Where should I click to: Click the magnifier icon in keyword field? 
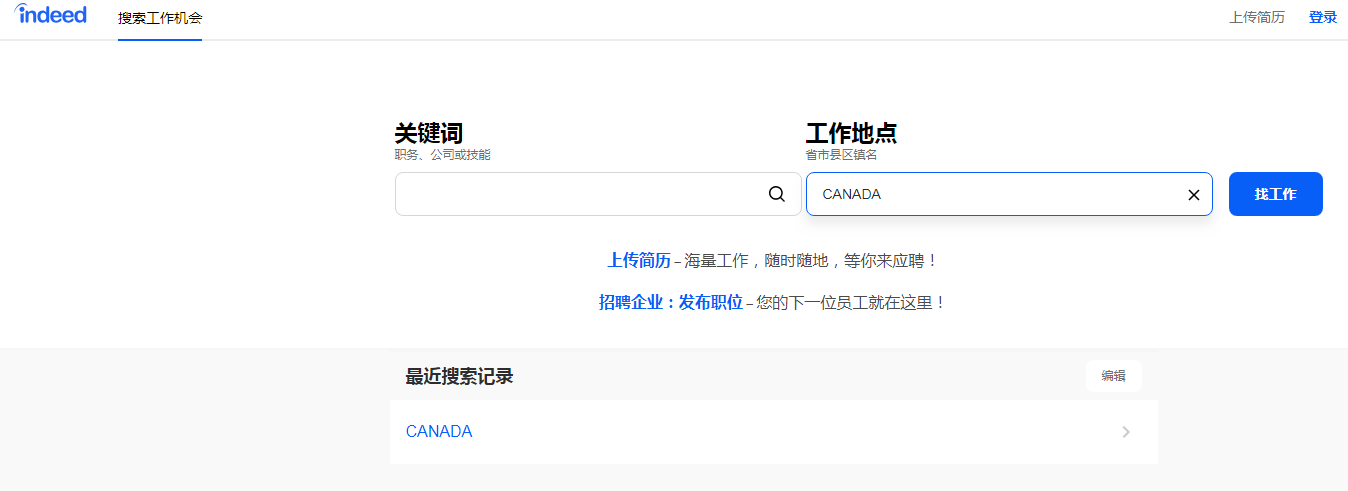[x=777, y=194]
